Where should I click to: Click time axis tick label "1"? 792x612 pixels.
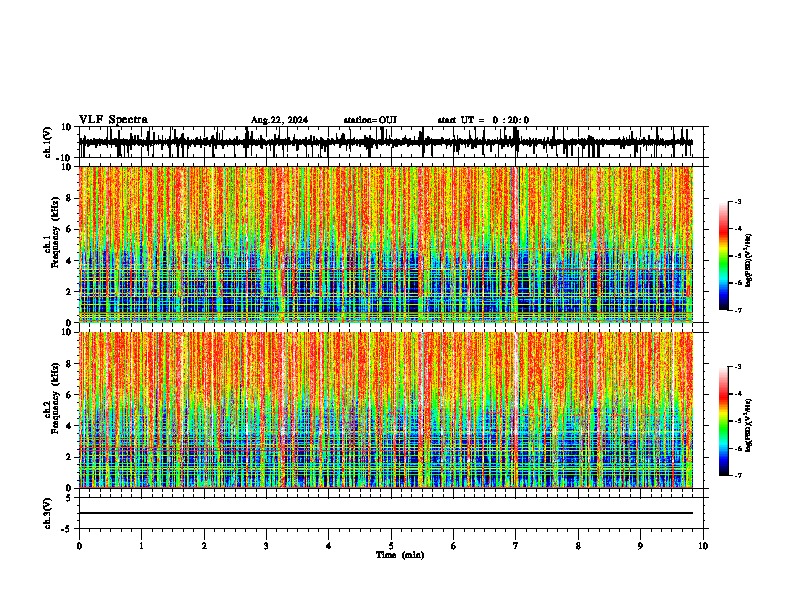click(141, 546)
